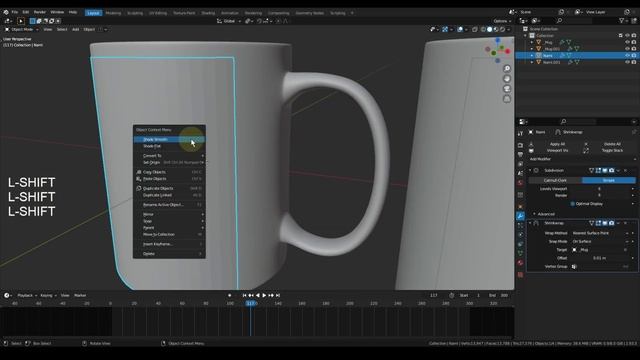Screen dimensions: 640x360
Task: Disable render for Nami.001 camera icon
Action: (634, 62)
